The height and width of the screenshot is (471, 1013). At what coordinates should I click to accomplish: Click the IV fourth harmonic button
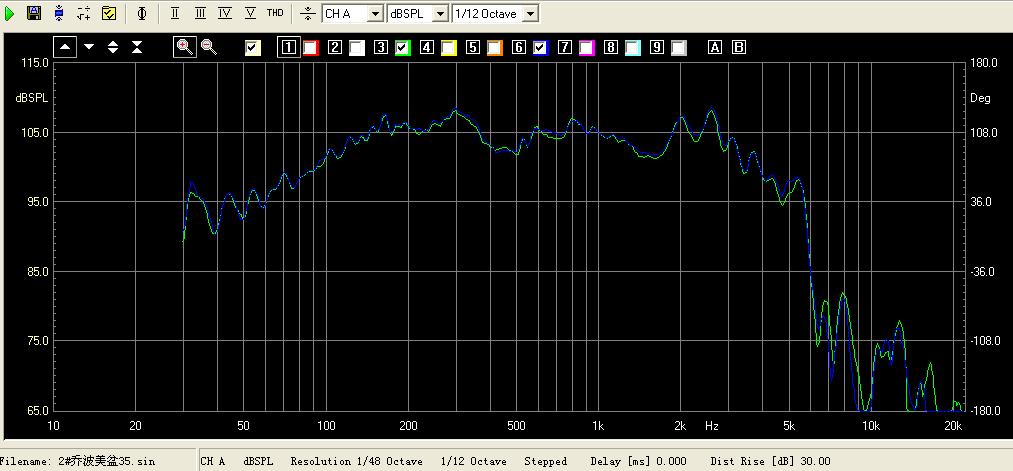pos(224,13)
